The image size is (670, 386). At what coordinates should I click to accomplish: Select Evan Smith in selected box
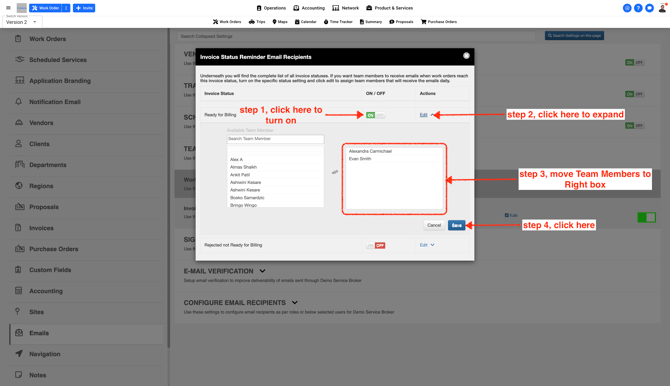click(x=360, y=159)
